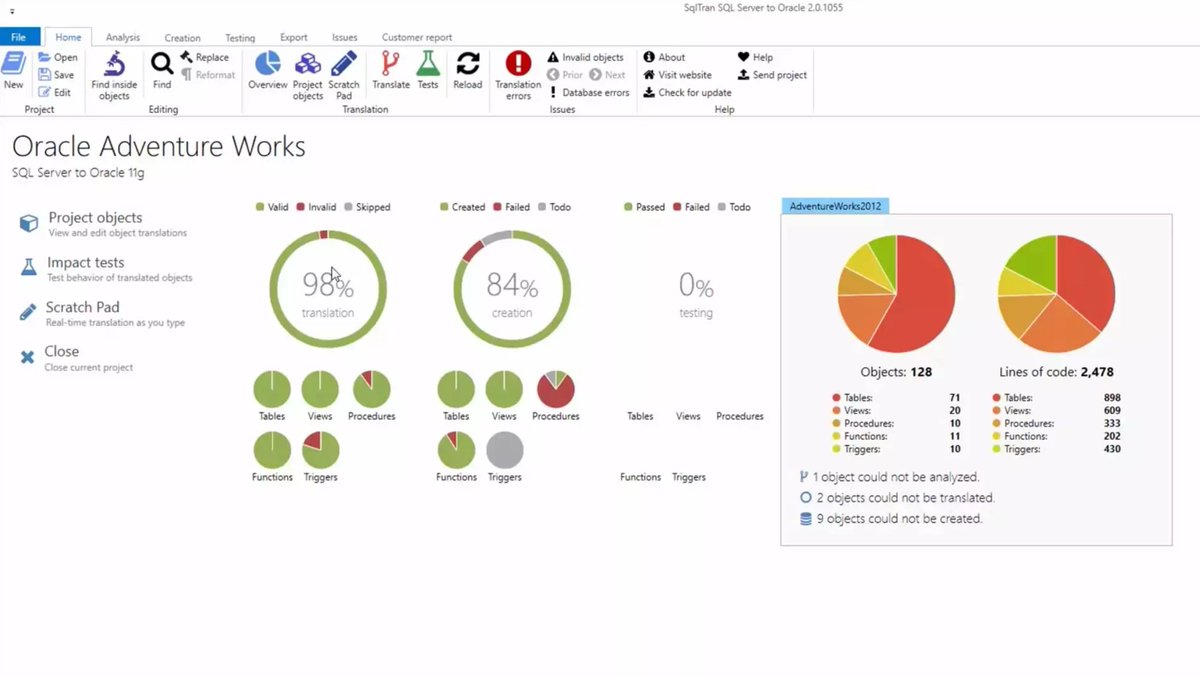Go to Prior issue
Viewport: 1200px width, 677px height.
pos(565,75)
